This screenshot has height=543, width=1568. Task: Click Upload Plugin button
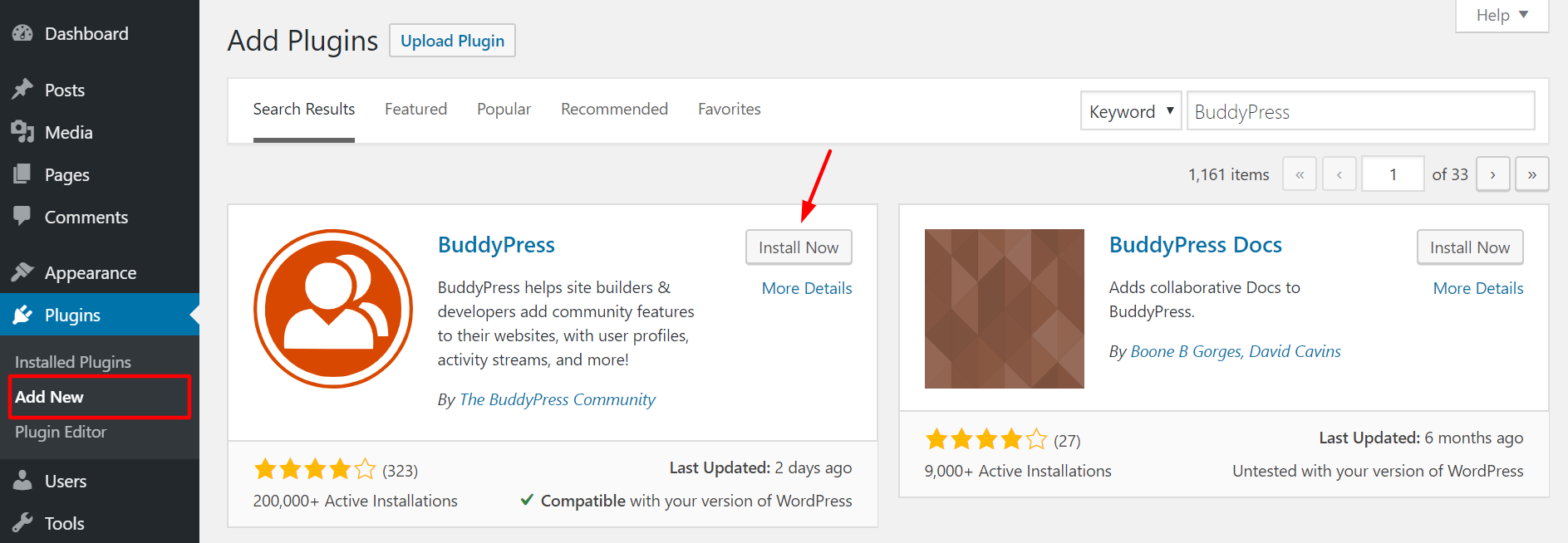[x=452, y=41]
